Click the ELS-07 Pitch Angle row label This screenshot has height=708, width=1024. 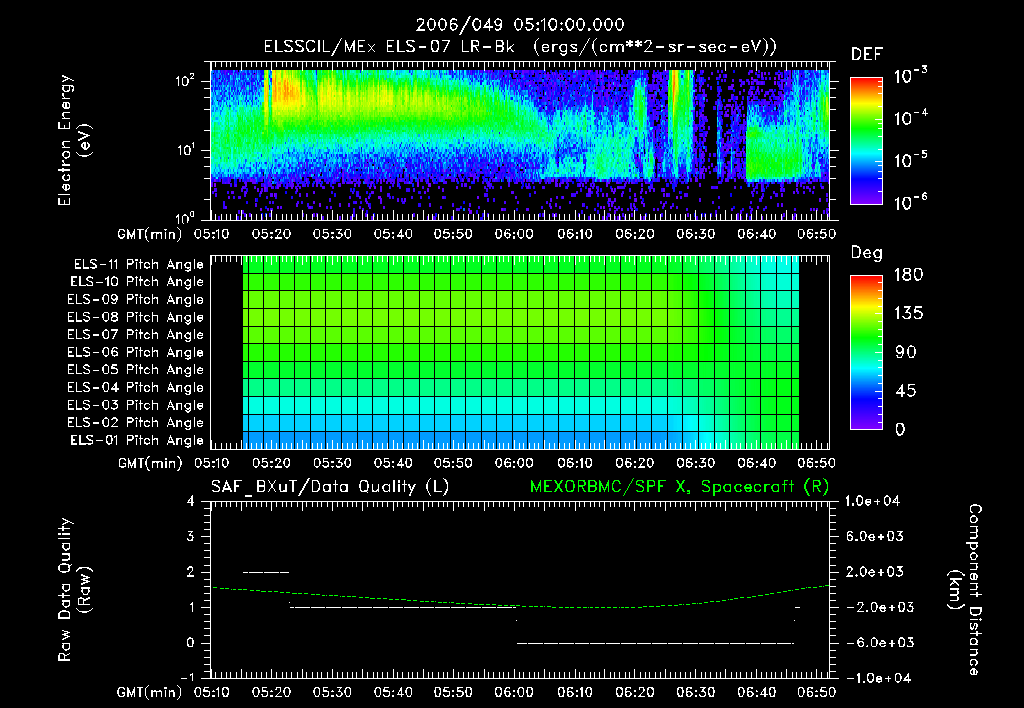pos(136,334)
